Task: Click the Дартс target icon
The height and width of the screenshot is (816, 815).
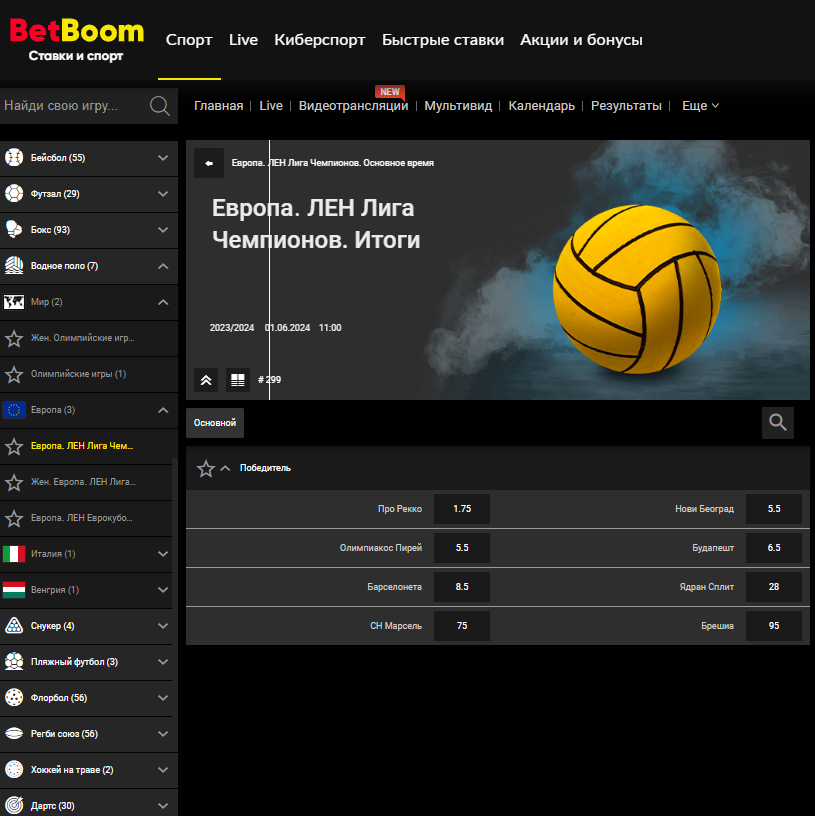Action: point(14,805)
